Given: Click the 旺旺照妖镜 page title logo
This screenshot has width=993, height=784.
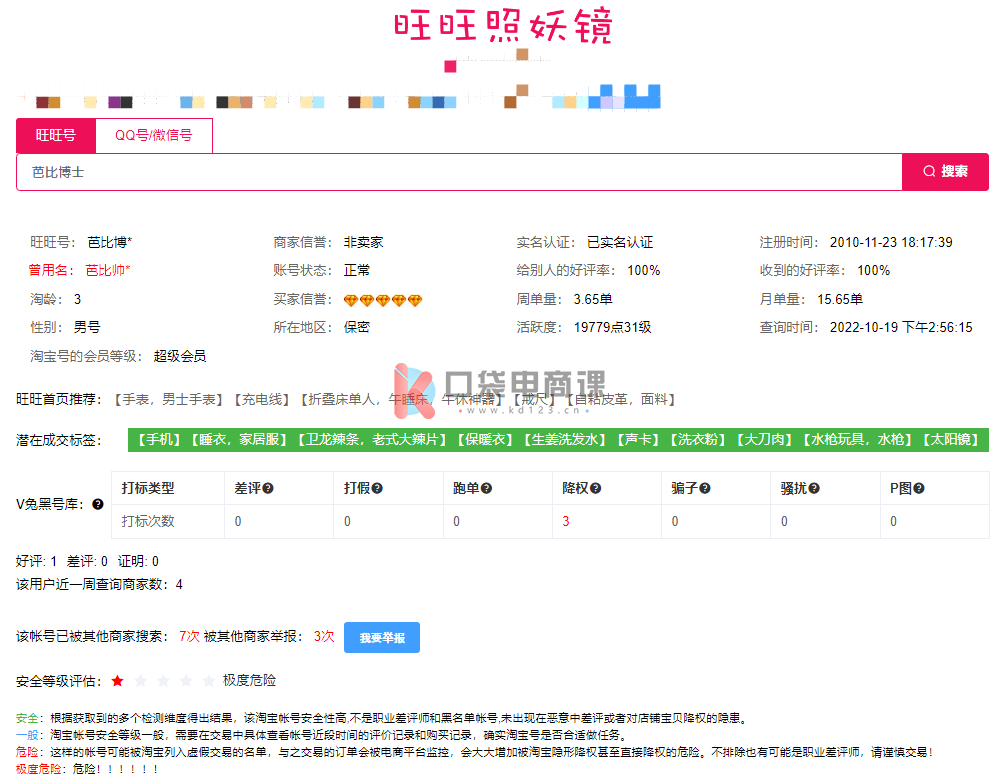Looking at the screenshot, I should 503,27.
